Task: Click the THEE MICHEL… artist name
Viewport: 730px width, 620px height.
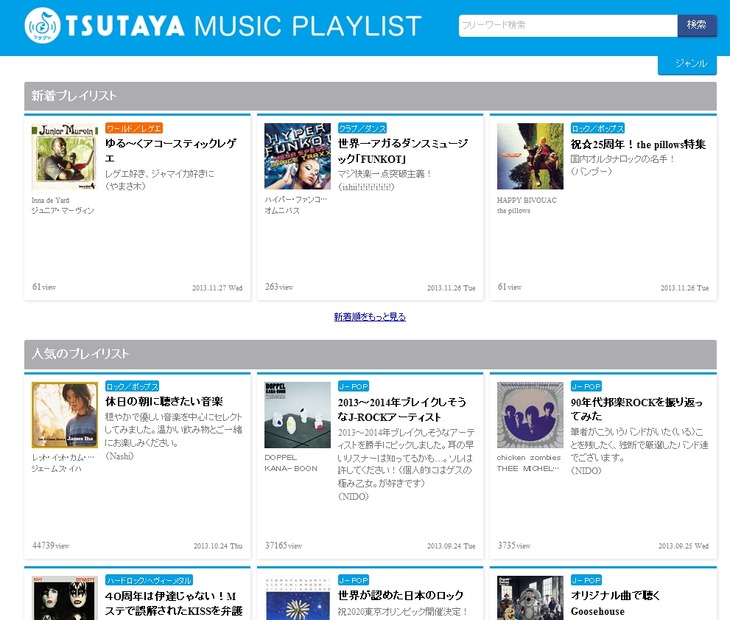Action: pos(528,469)
